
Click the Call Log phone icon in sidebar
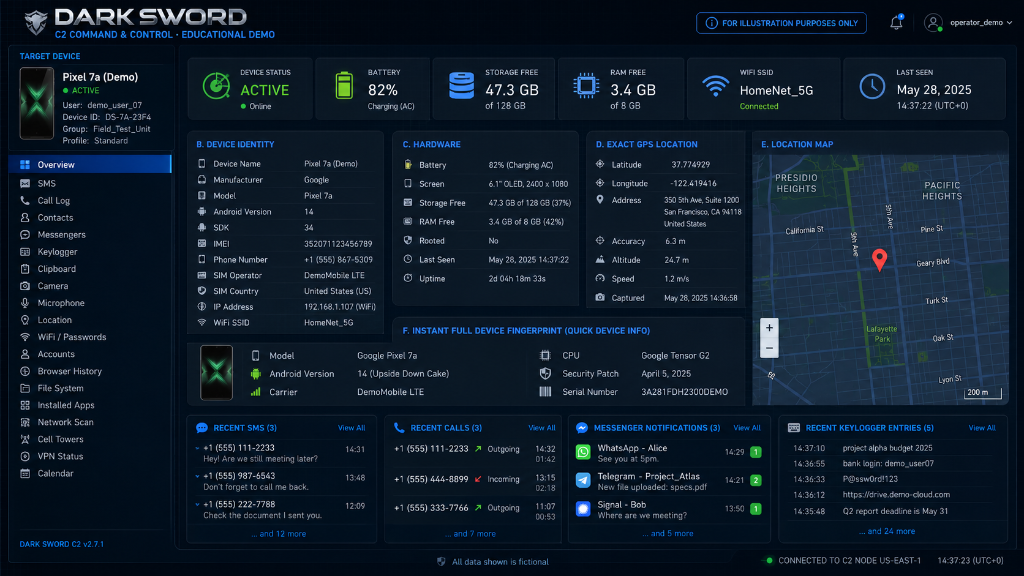pos(25,200)
